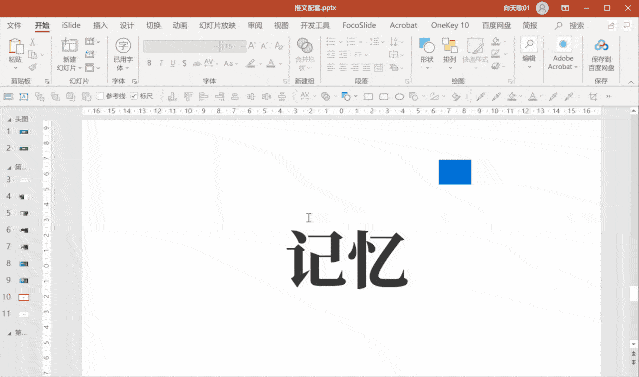Click the 已用字体 used fonts icon

123,46
